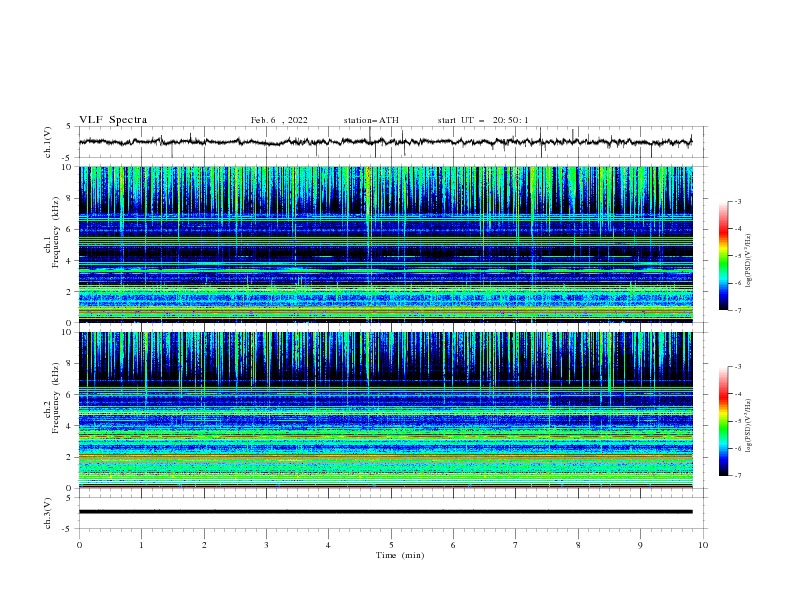This screenshot has height=612, width=792.
Task: Click the "7" tick on time axis
Action: [516, 545]
